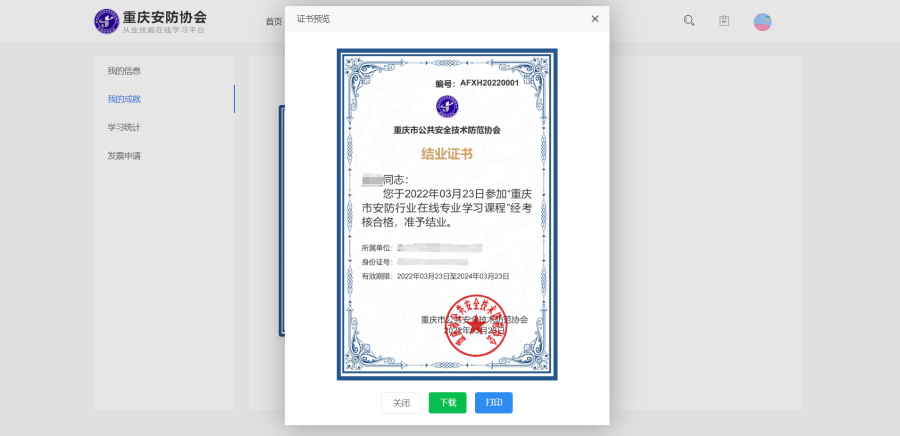The width and height of the screenshot is (900, 436).
Task: Open the user avatar menu
Action: click(x=762, y=22)
